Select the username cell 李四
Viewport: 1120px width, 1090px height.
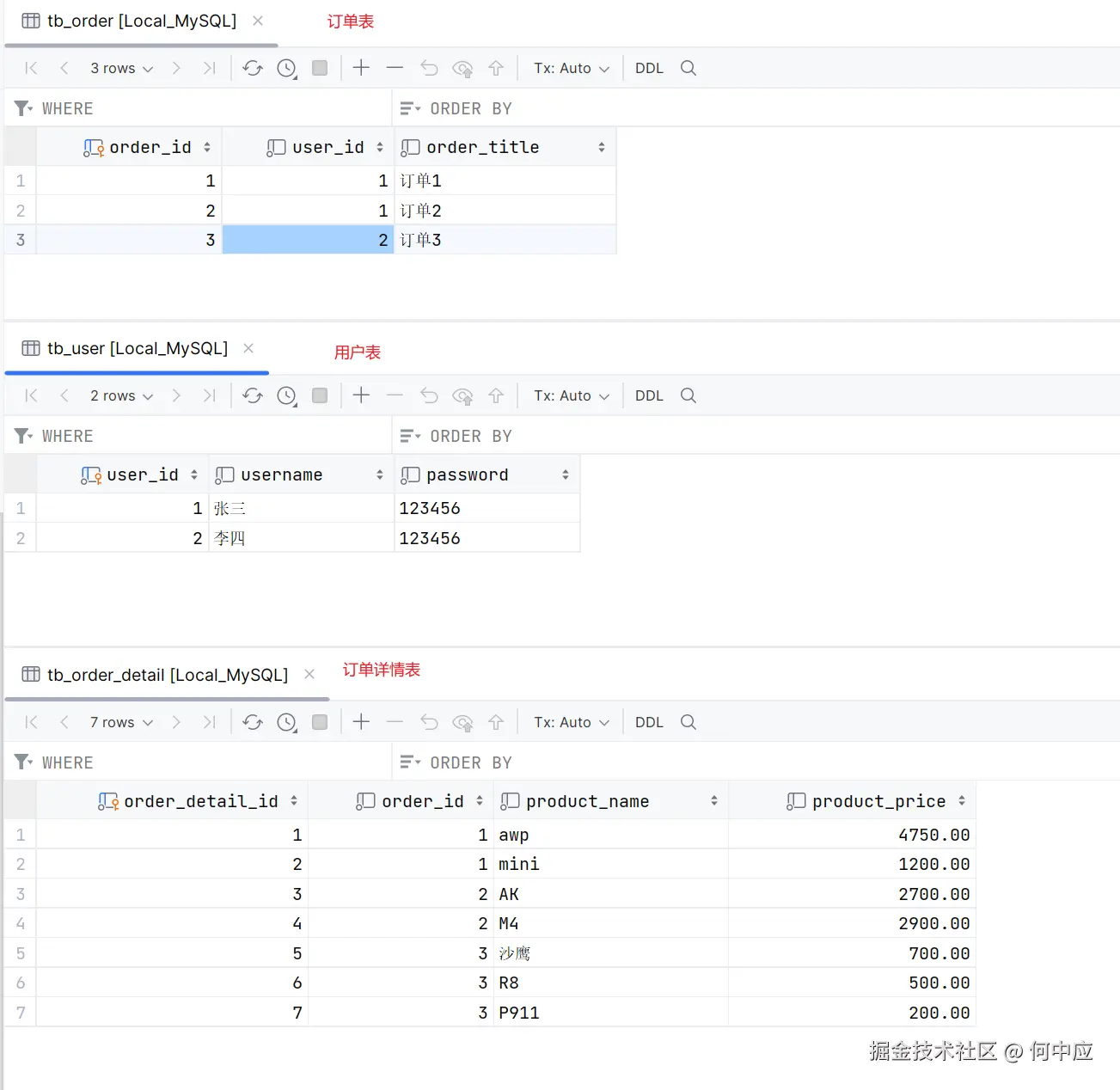[302, 538]
